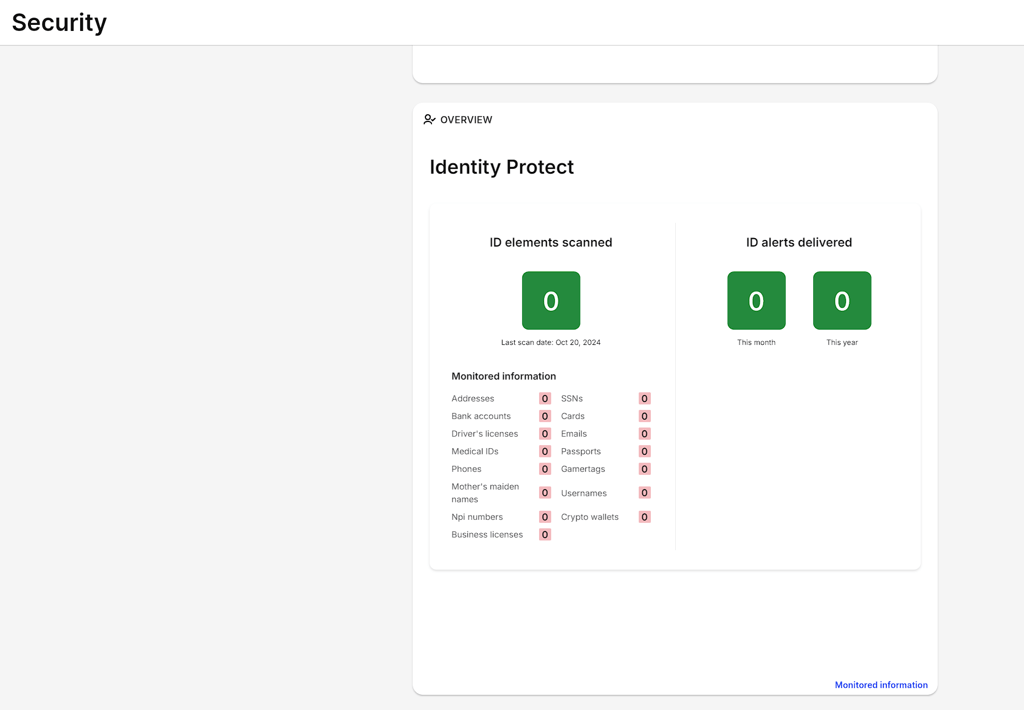
Task: Click the OVERVIEW label
Action: (466, 120)
